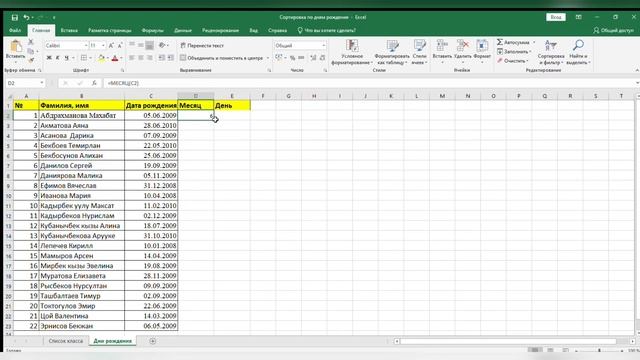
Task: Open Sort & Filter (Сортировка и фильтр)
Action: click(x=551, y=52)
